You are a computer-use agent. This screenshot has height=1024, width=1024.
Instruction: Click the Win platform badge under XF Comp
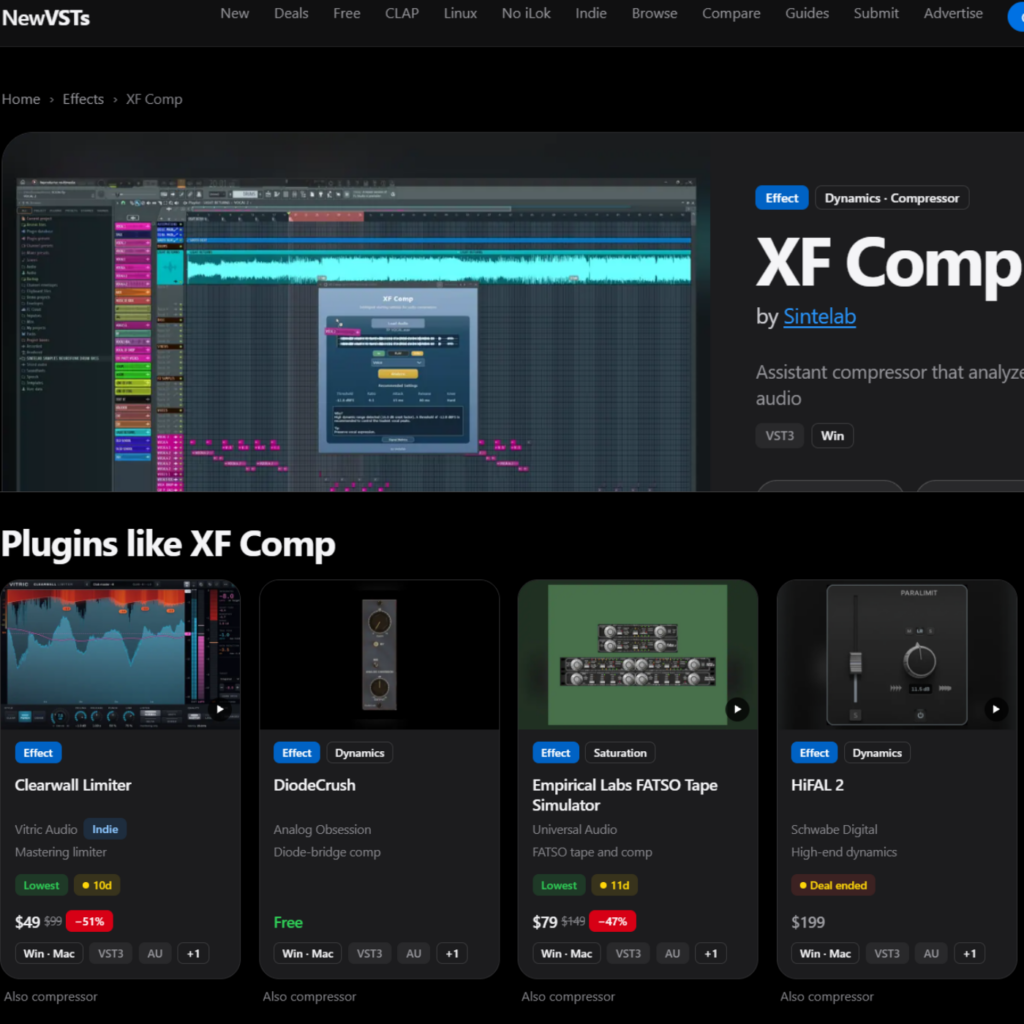pyautogui.click(x=832, y=436)
